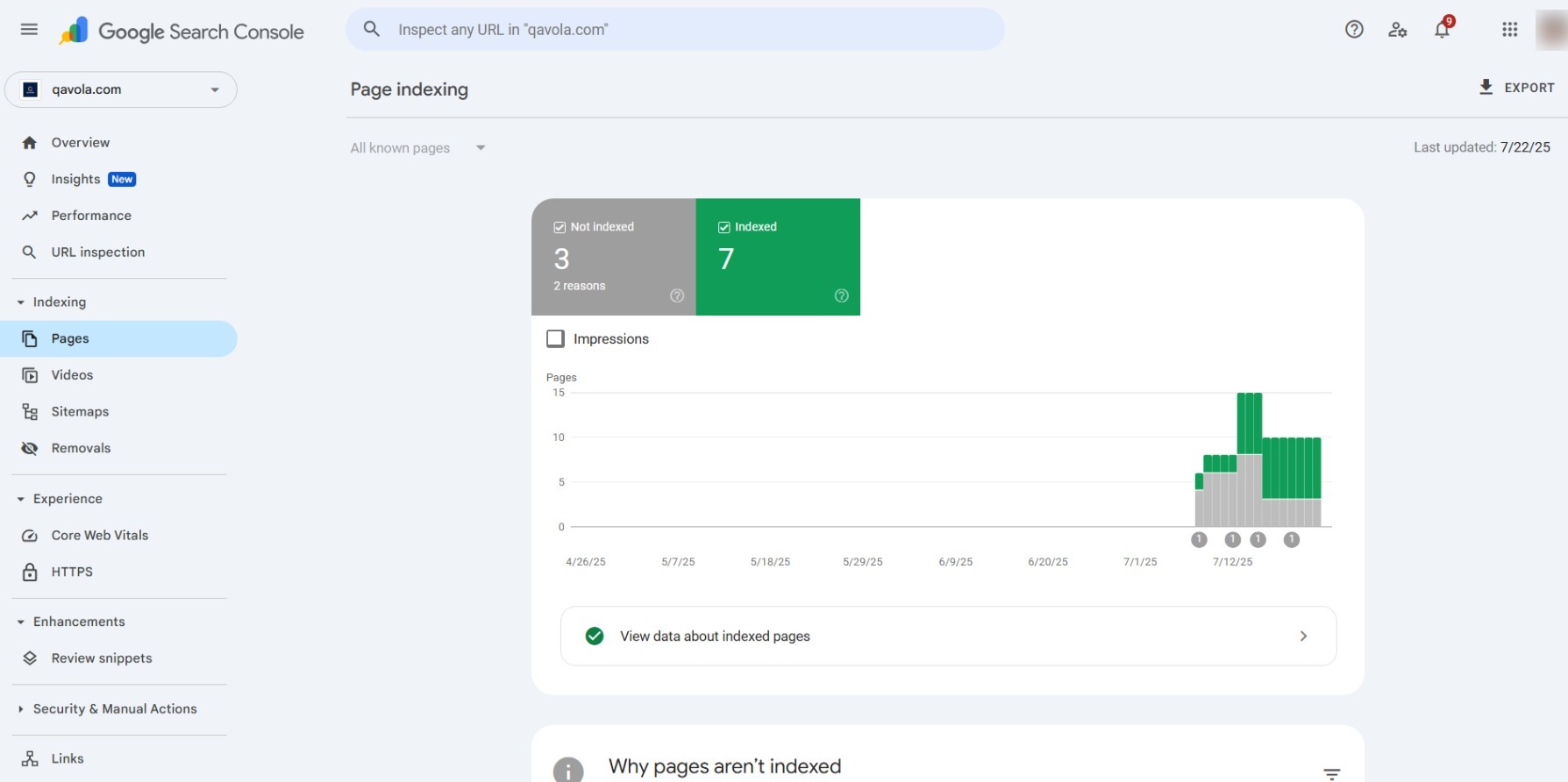The height and width of the screenshot is (782, 1568).
Task: Click the Performance trend icon
Action: point(30,216)
